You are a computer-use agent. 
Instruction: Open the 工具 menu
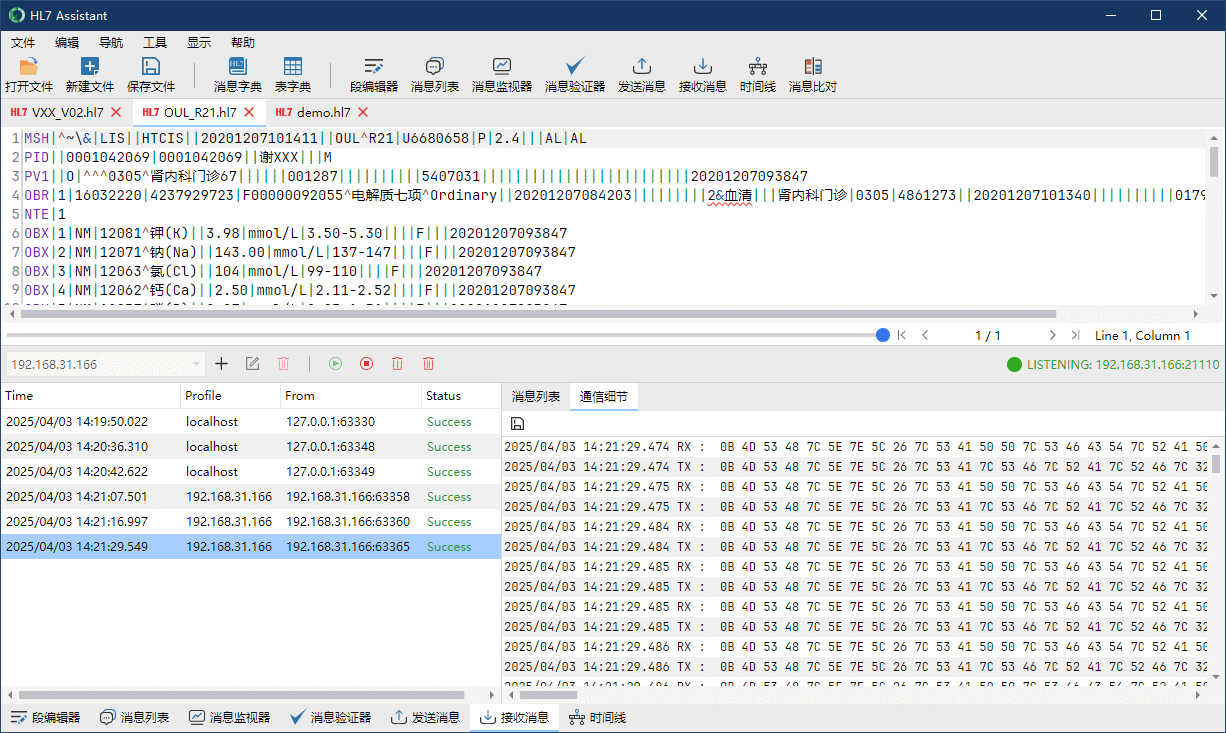[155, 43]
